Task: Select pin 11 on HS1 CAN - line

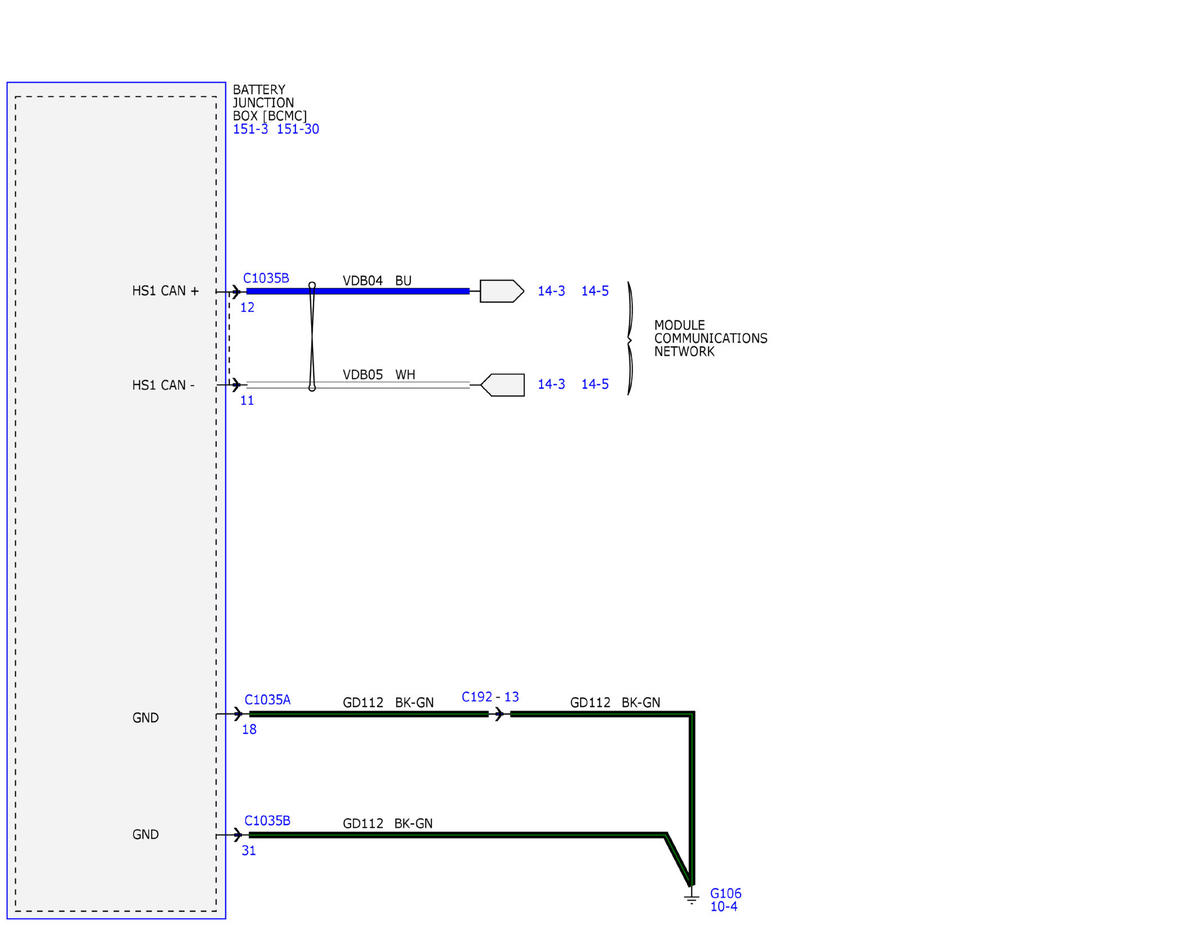Action: tap(247, 400)
